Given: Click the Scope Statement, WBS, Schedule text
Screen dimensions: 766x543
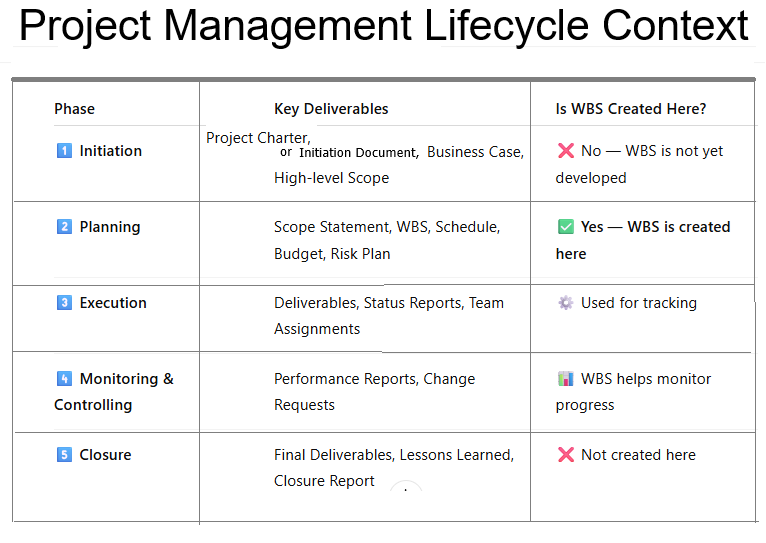Looking at the screenshot, I should point(387,227).
